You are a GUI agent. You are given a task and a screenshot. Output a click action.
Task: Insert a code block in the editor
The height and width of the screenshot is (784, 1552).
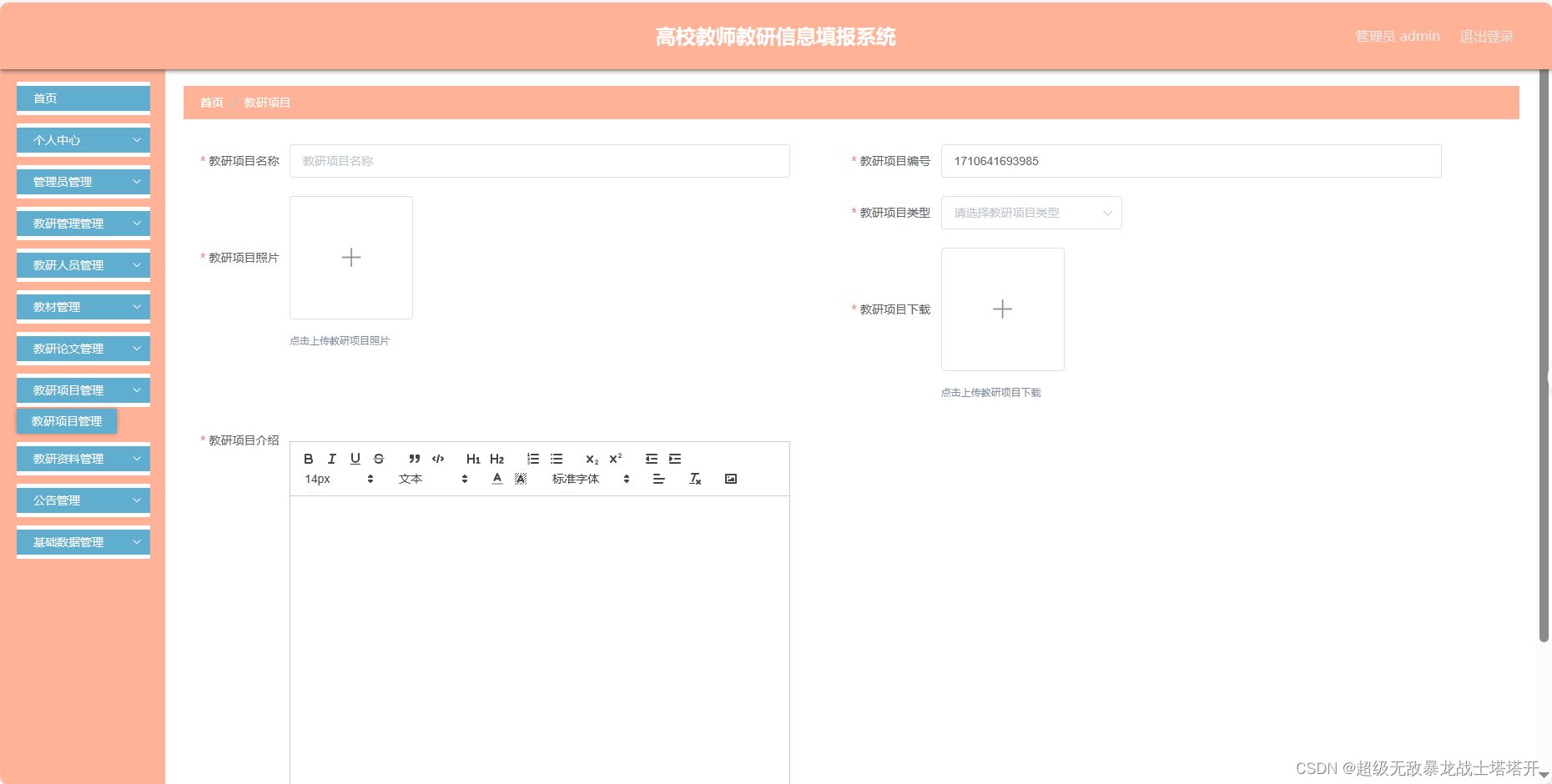point(438,459)
